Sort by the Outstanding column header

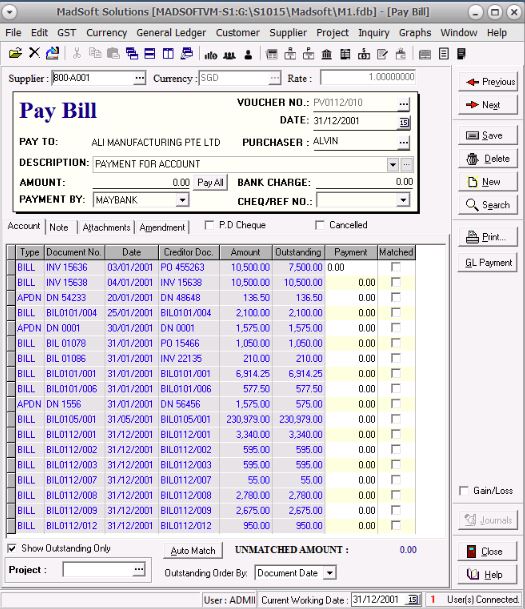(x=298, y=252)
